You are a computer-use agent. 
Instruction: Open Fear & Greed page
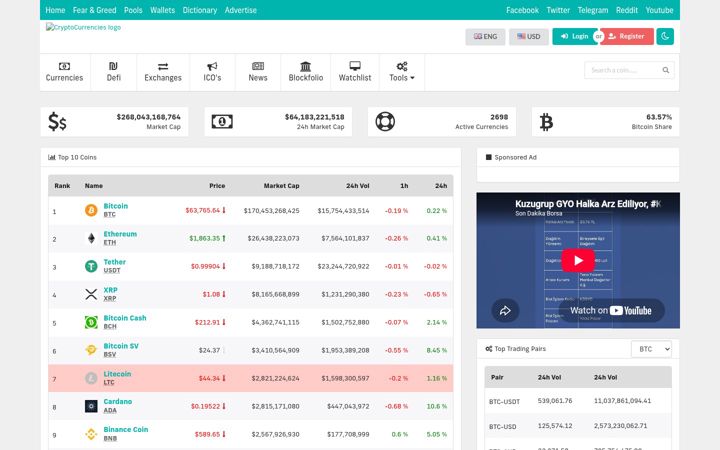point(95,10)
